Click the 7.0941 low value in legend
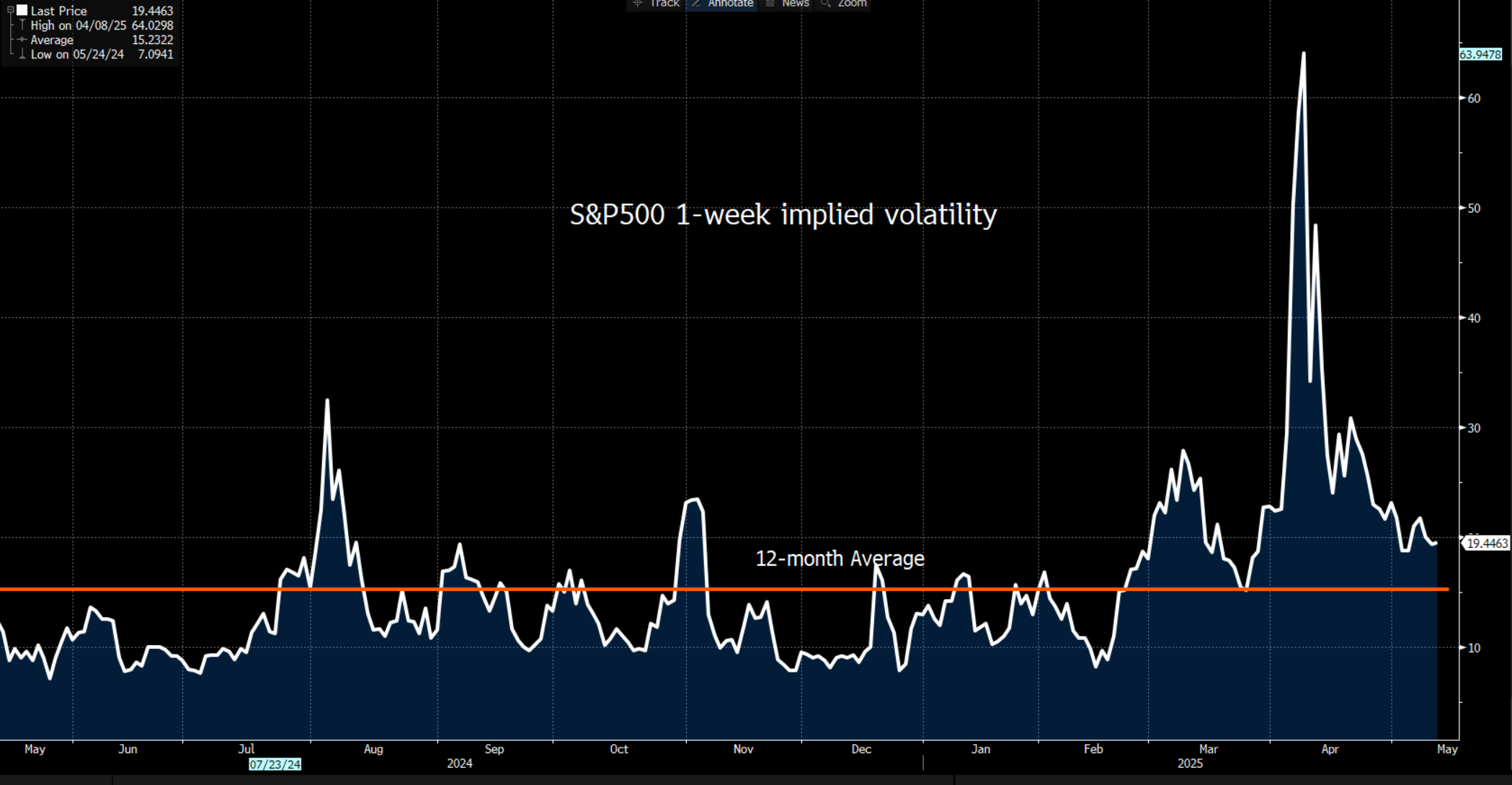Screen dimensions: 1512x785 [x=155, y=54]
